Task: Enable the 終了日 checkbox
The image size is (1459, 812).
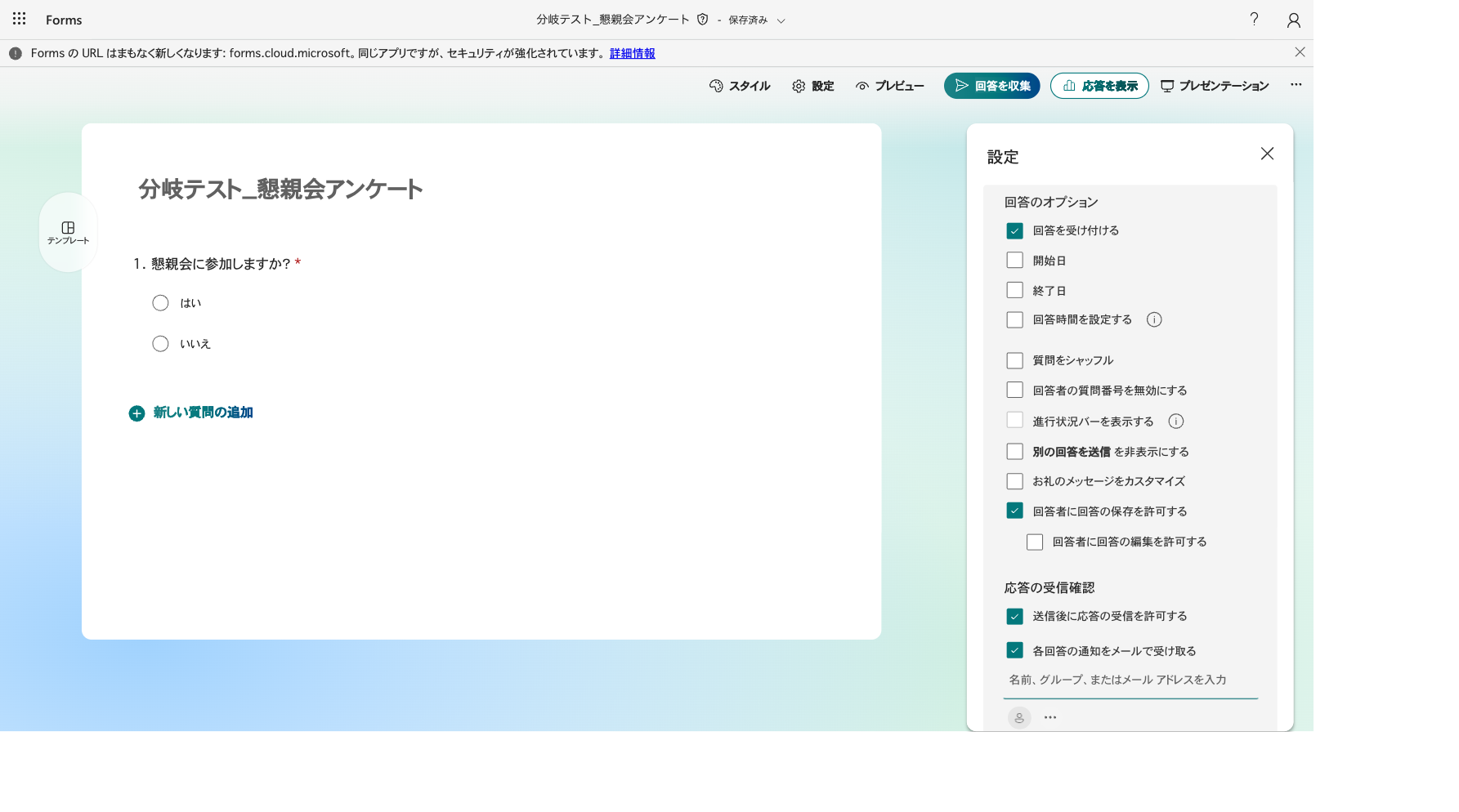Action: [1014, 290]
